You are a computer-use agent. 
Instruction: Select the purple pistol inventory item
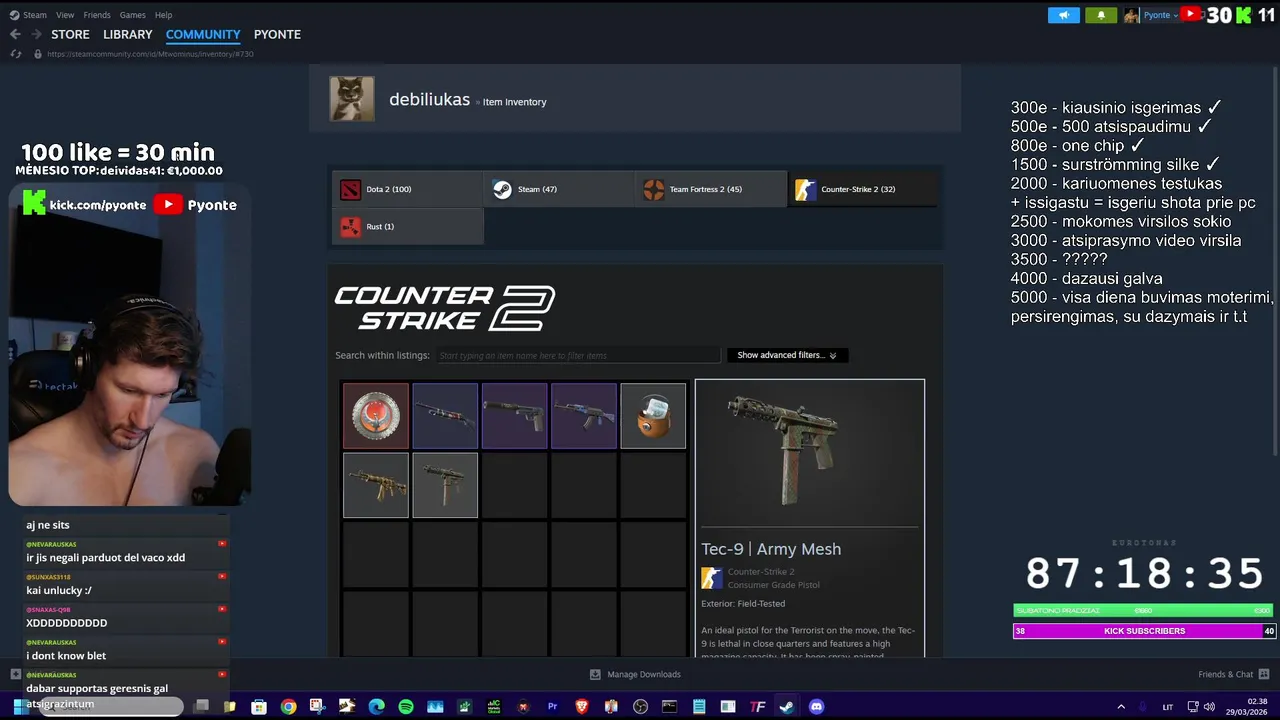[x=514, y=416]
